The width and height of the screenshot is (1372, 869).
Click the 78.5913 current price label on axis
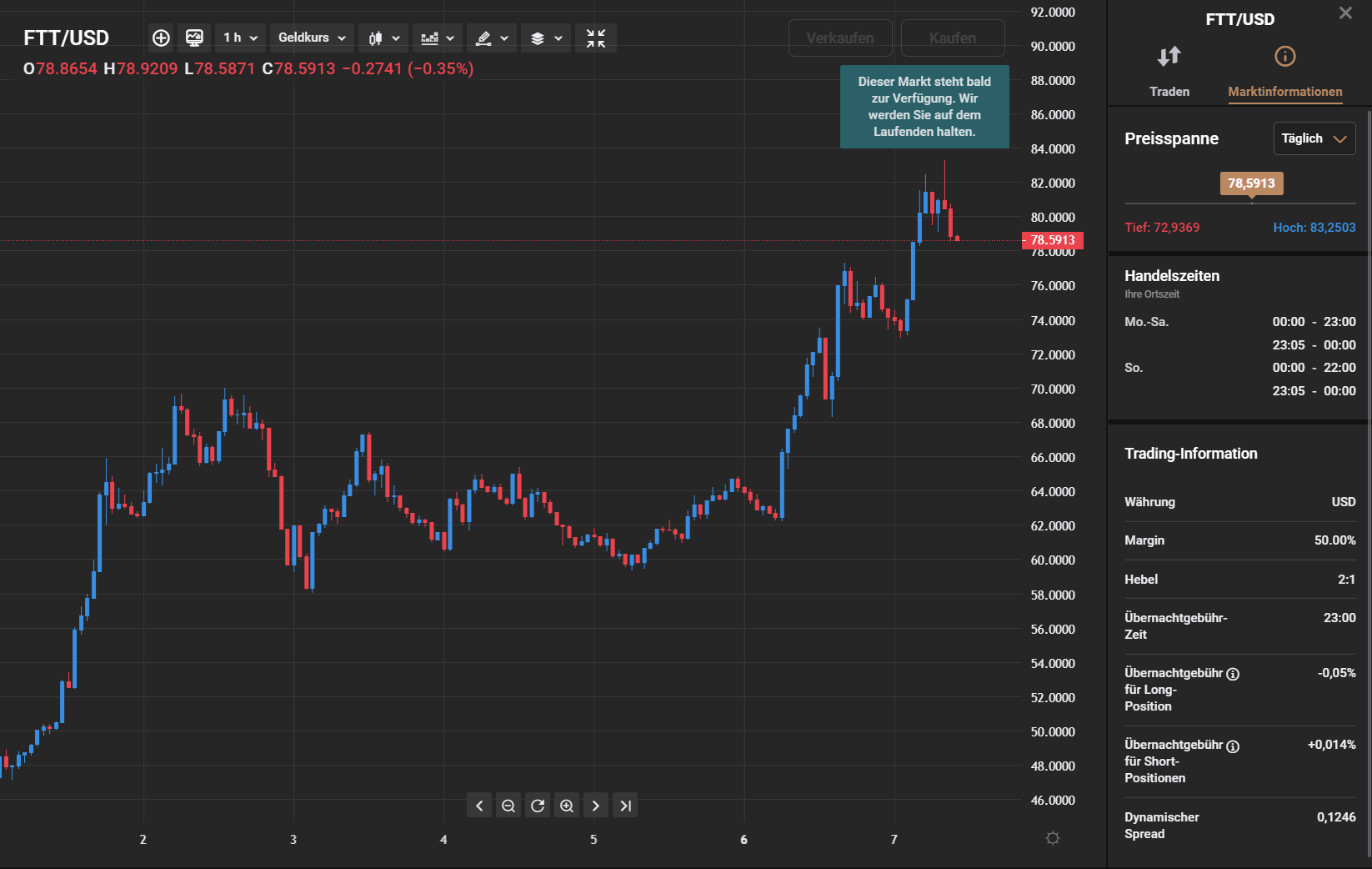pos(1053,240)
